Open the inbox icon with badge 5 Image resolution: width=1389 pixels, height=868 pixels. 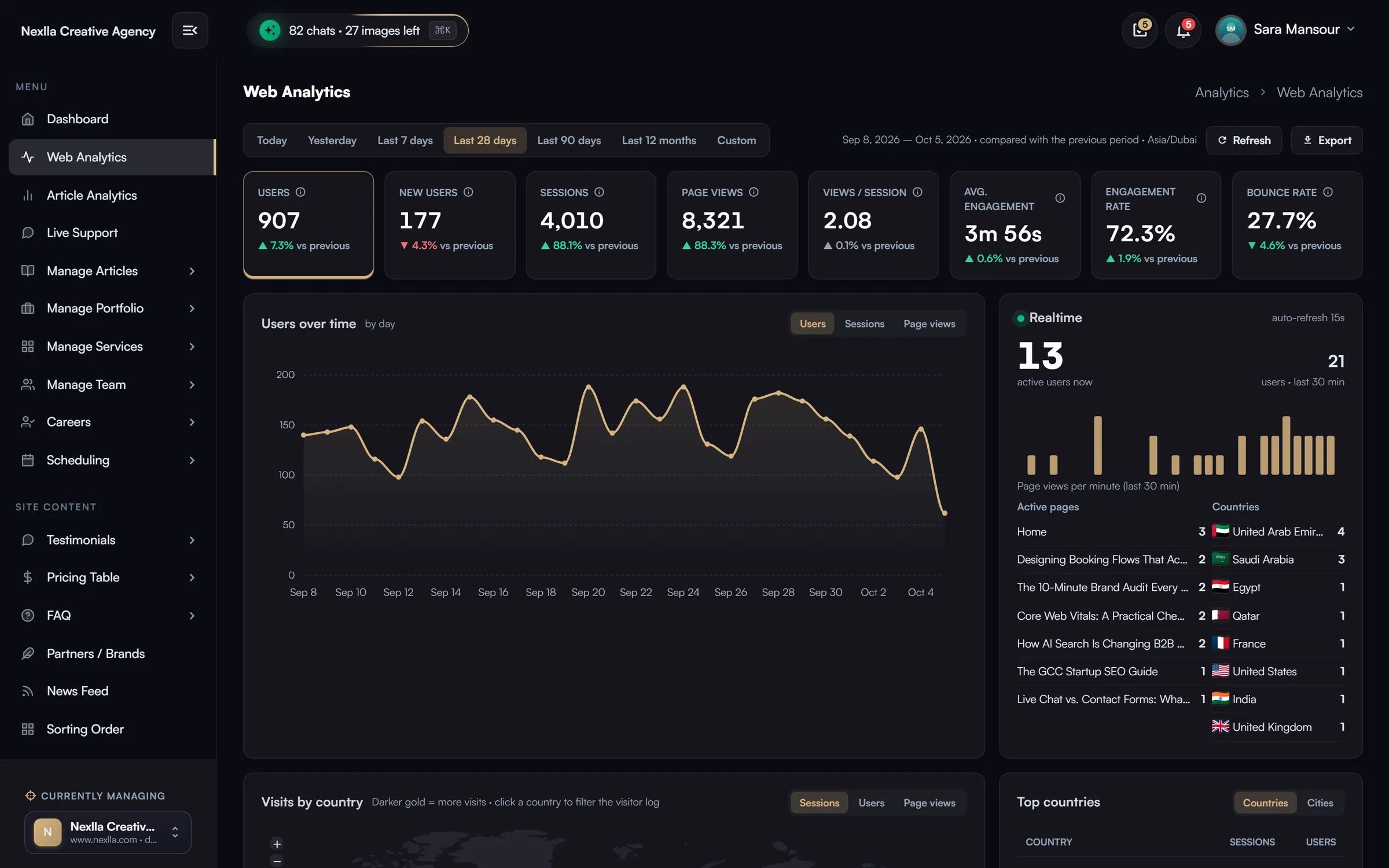(x=1140, y=30)
